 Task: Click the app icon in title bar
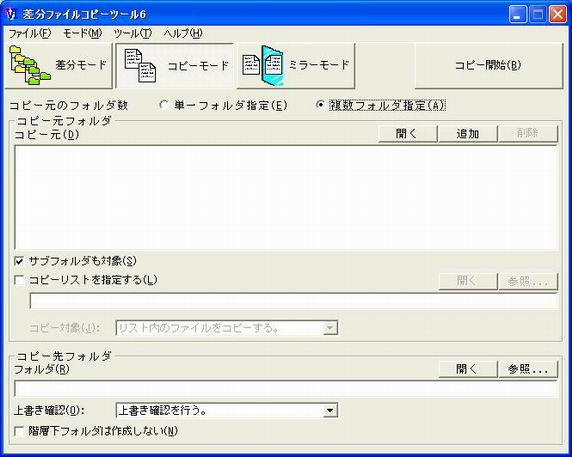pos(11,15)
